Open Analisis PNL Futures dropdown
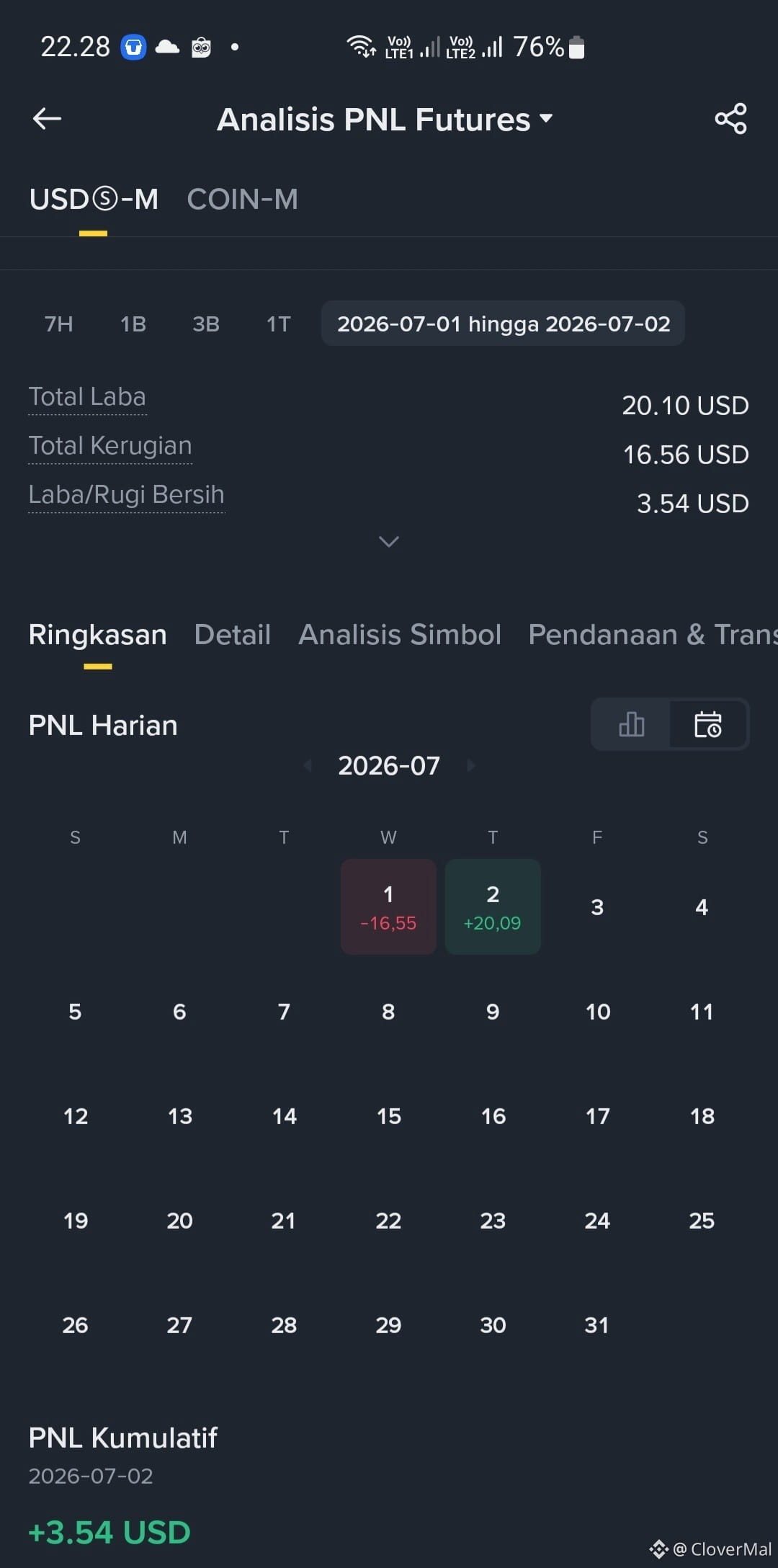Screen dimensions: 778x1568 [385, 120]
